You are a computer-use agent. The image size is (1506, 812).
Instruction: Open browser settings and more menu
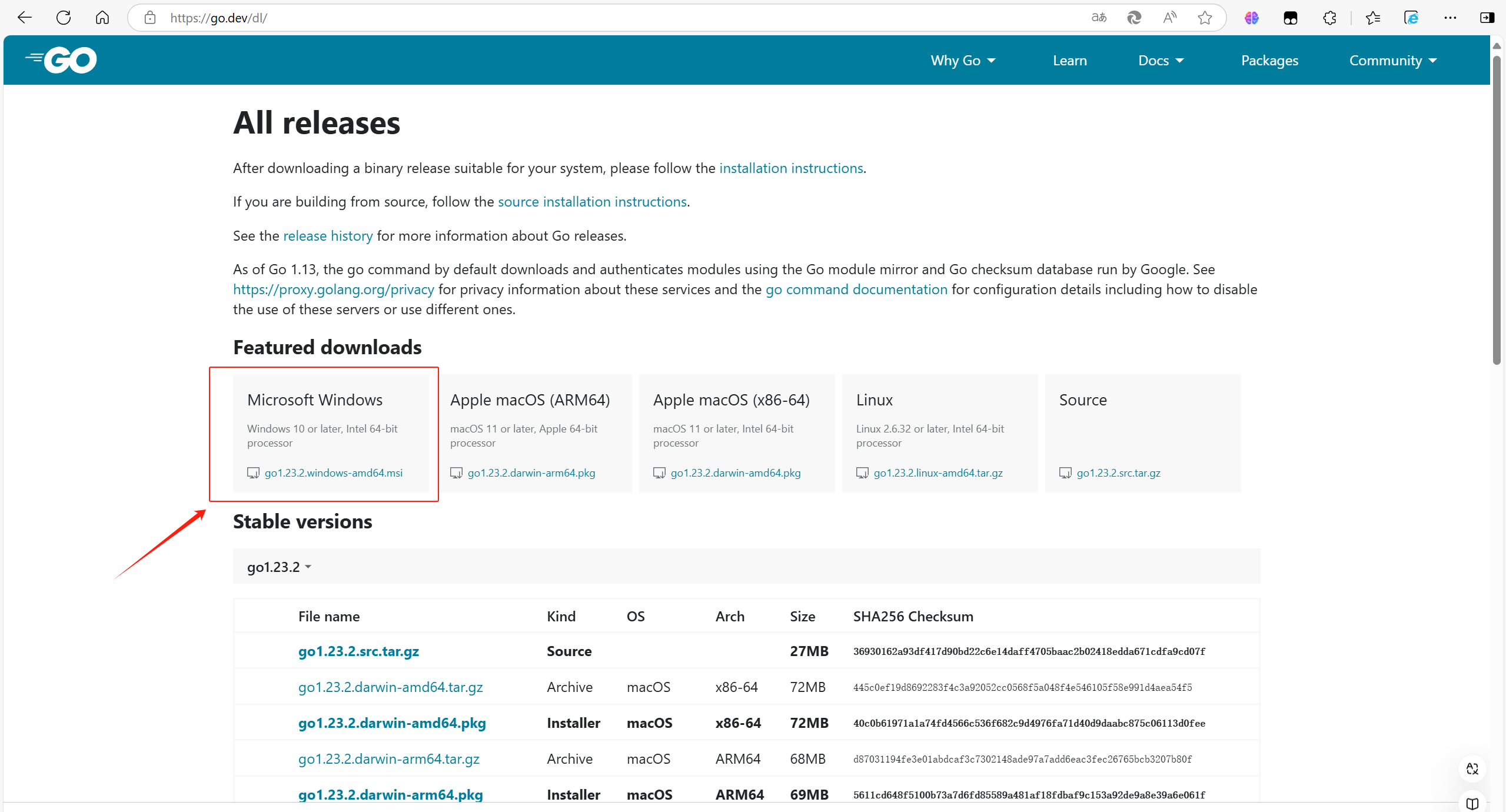click(1450, 18)
